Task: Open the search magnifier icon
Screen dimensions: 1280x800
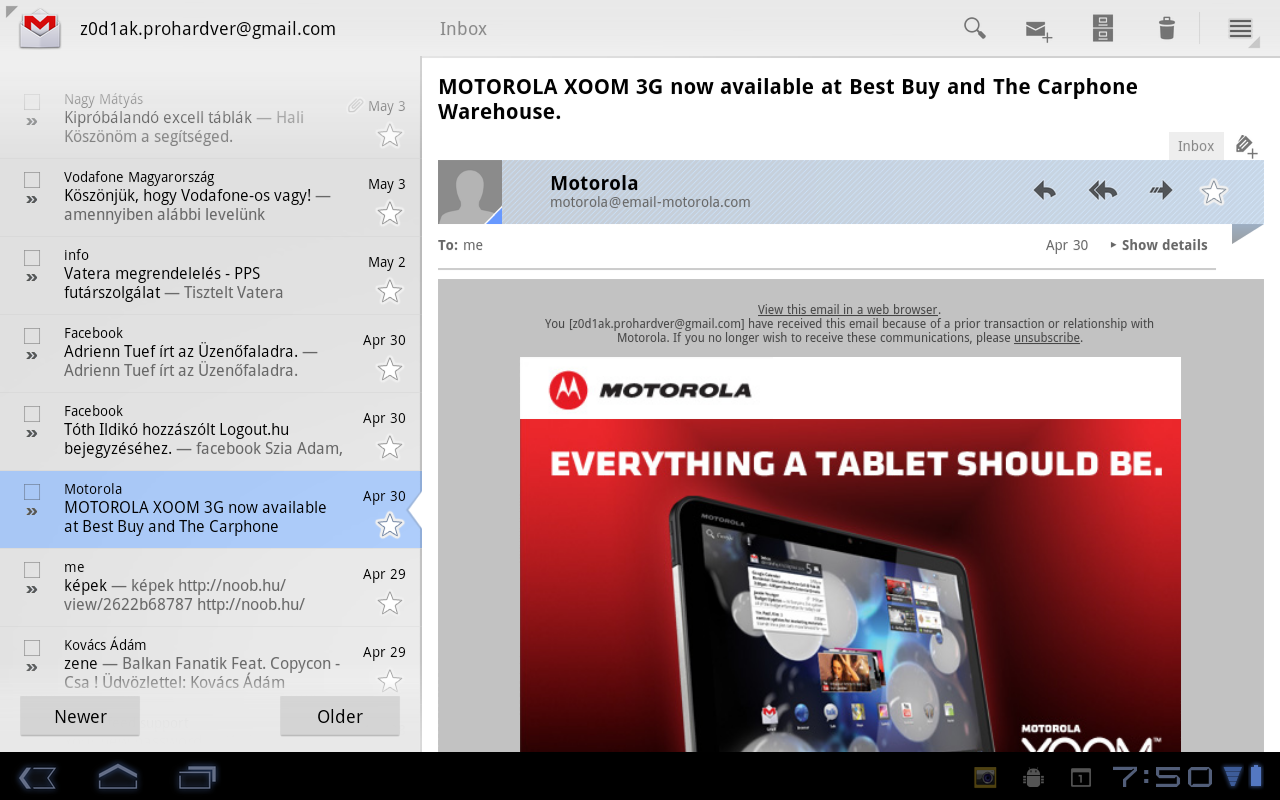Action: [x=974, y=28]
